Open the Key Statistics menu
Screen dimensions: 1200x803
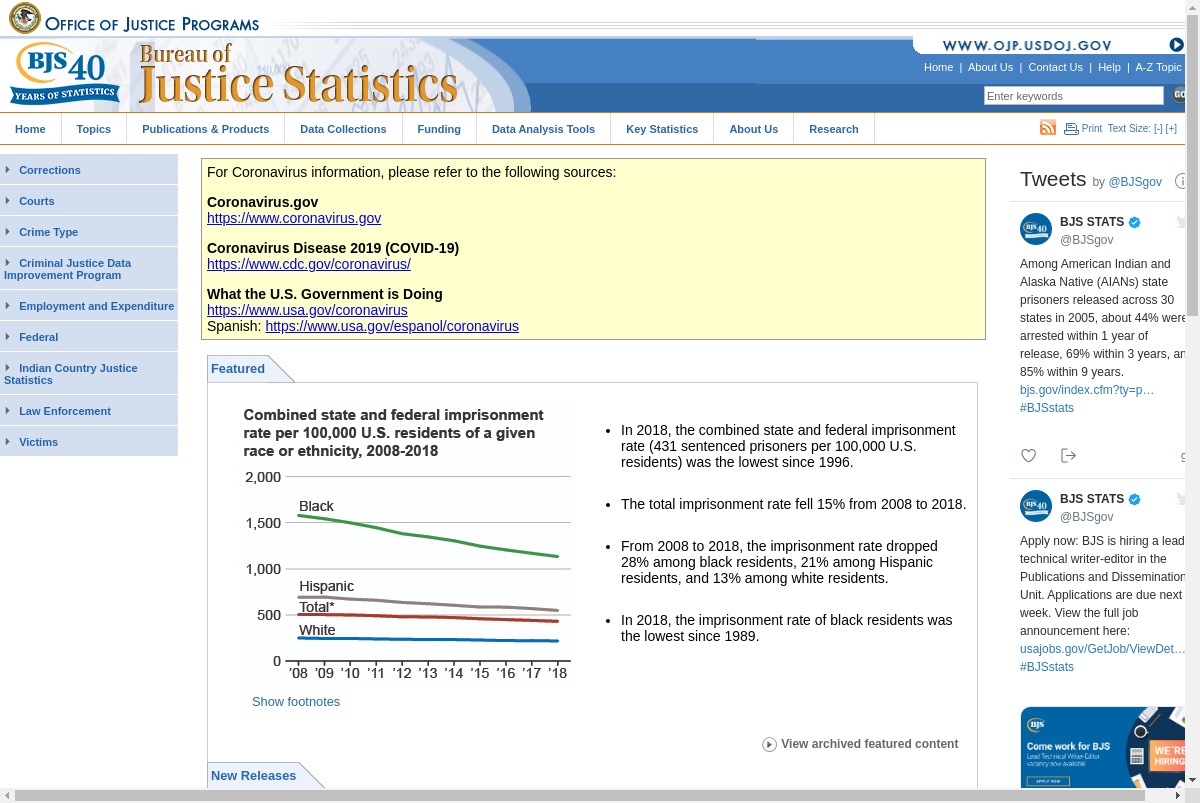click(662, 129)
